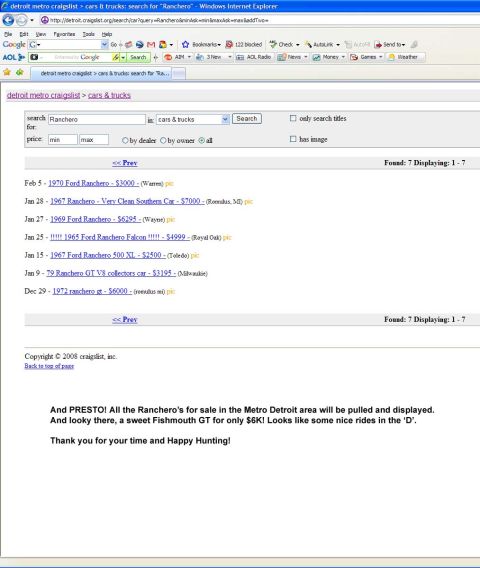Screen dimensions: 480x568
Task: Click the search for text field
Action: [x=97, y=119]
